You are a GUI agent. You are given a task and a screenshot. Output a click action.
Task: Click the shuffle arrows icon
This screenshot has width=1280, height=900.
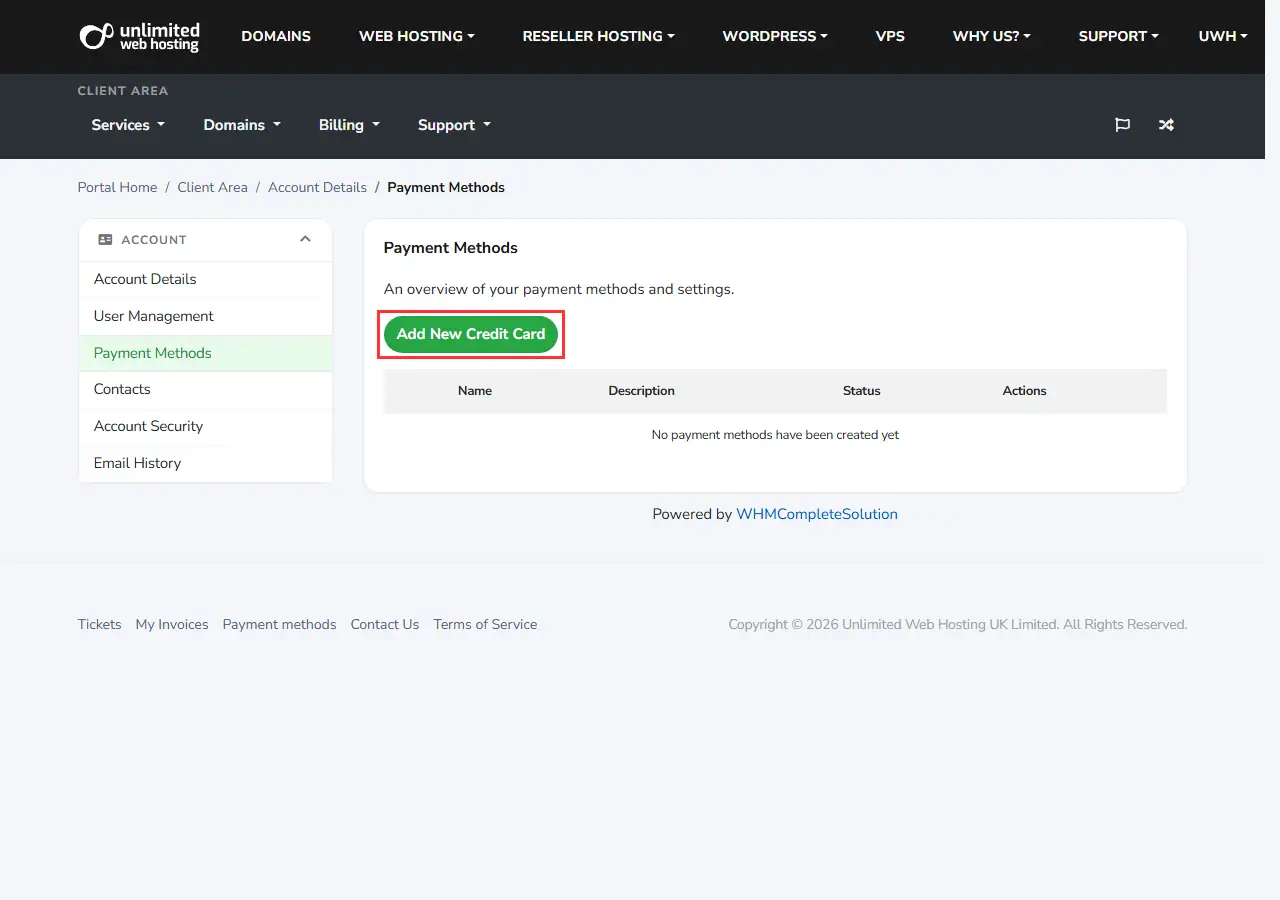click(x=1166, y=125)
